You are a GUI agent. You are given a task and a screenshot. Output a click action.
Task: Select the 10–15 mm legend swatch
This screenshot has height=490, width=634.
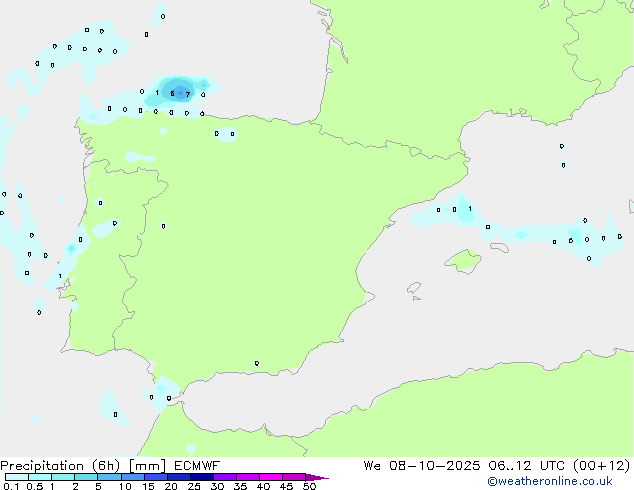point(132,477)
